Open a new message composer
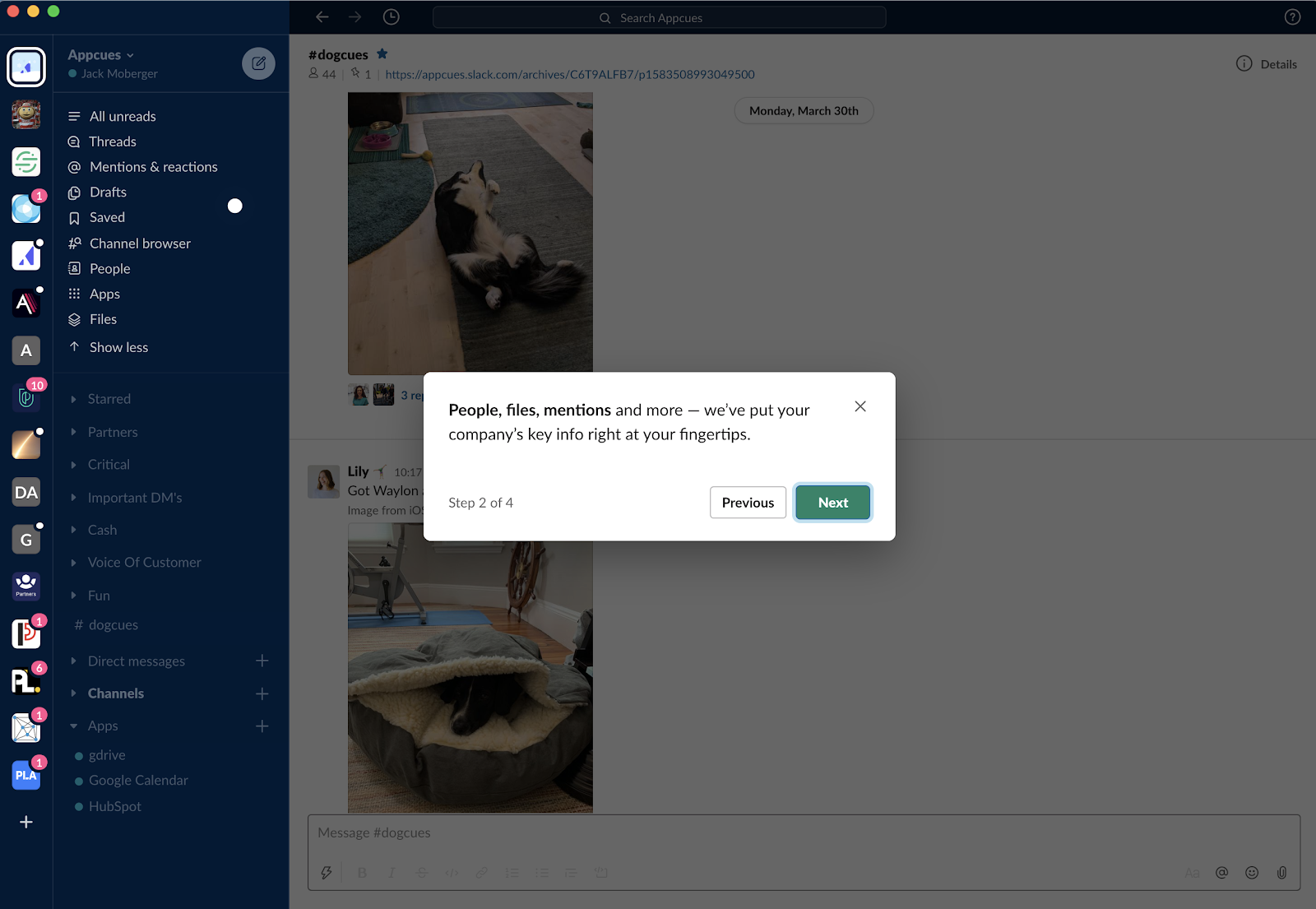1316x909 pixels. coord(258,63)
